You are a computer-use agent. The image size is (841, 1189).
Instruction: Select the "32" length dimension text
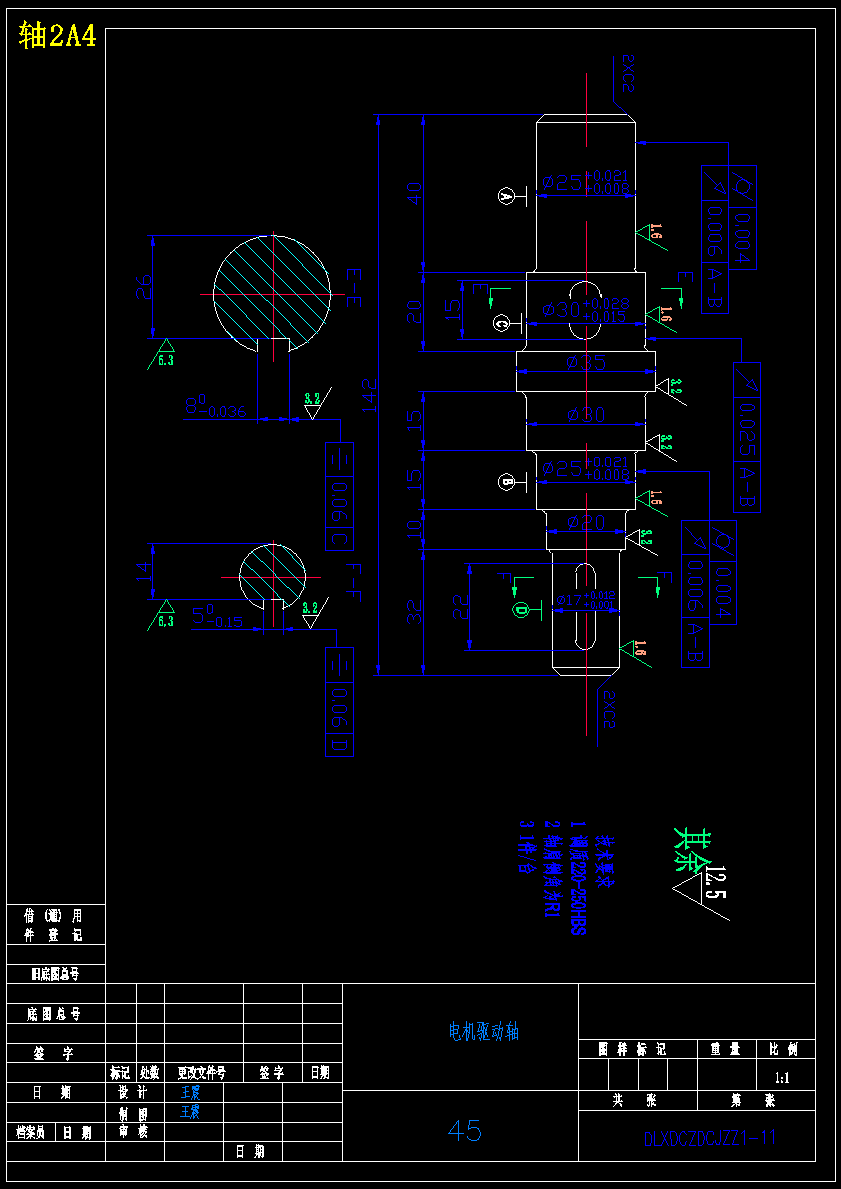414,612
